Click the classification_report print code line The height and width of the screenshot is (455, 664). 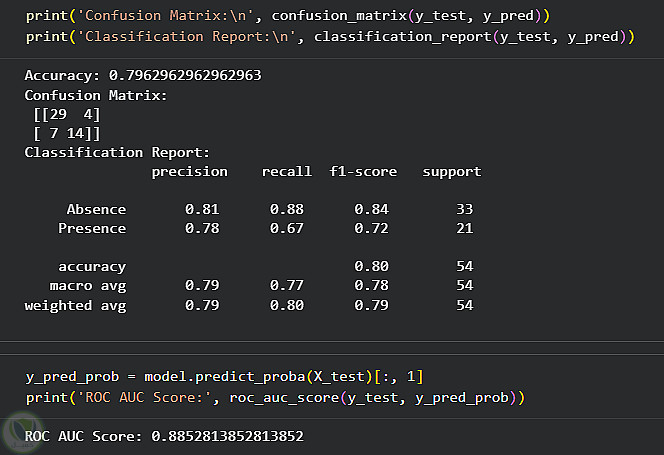click(x=329, y=37)
